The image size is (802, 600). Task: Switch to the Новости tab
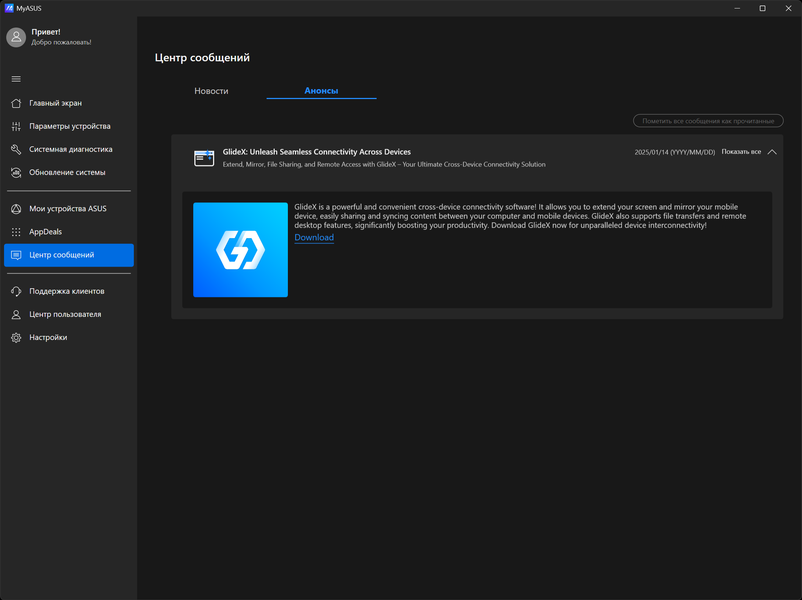click(211, 91)
